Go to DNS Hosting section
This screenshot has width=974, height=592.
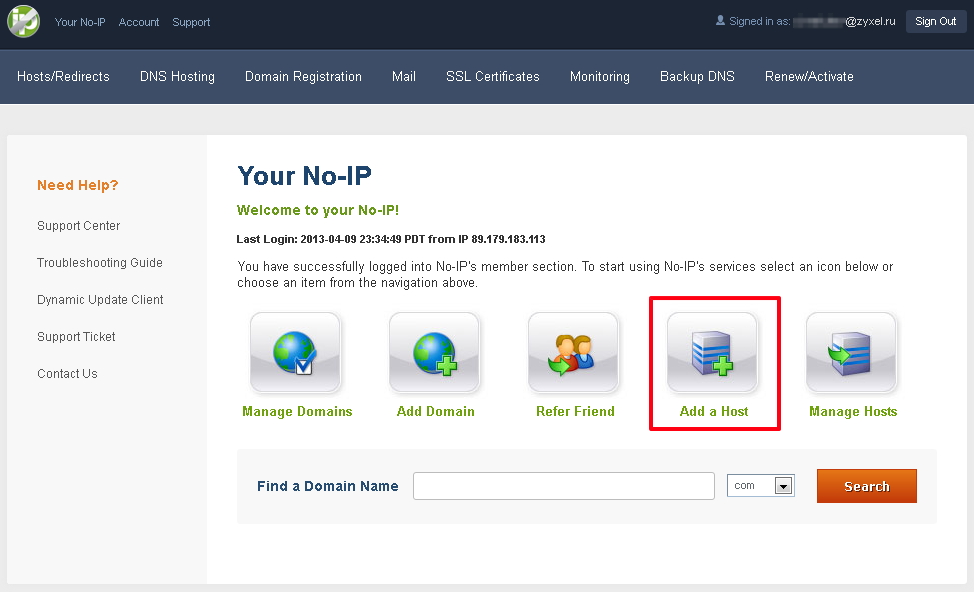tap(177, 76)
